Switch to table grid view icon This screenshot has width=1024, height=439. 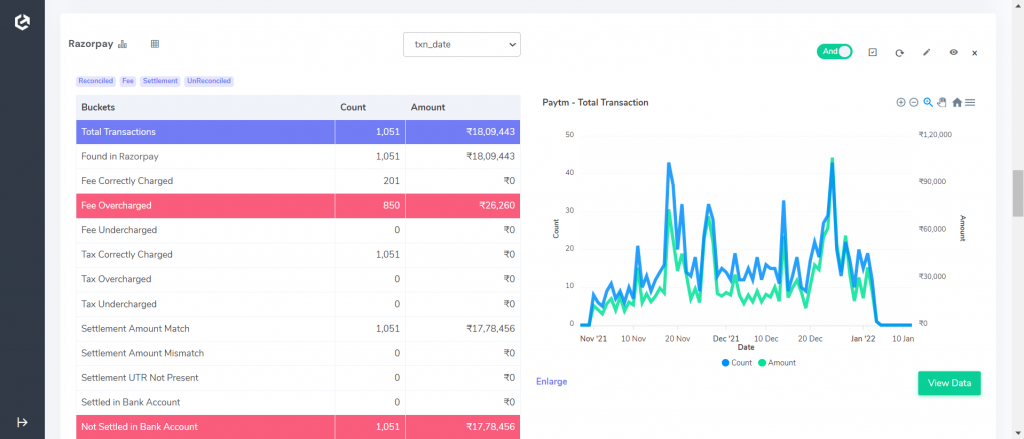tap(155, 44)
